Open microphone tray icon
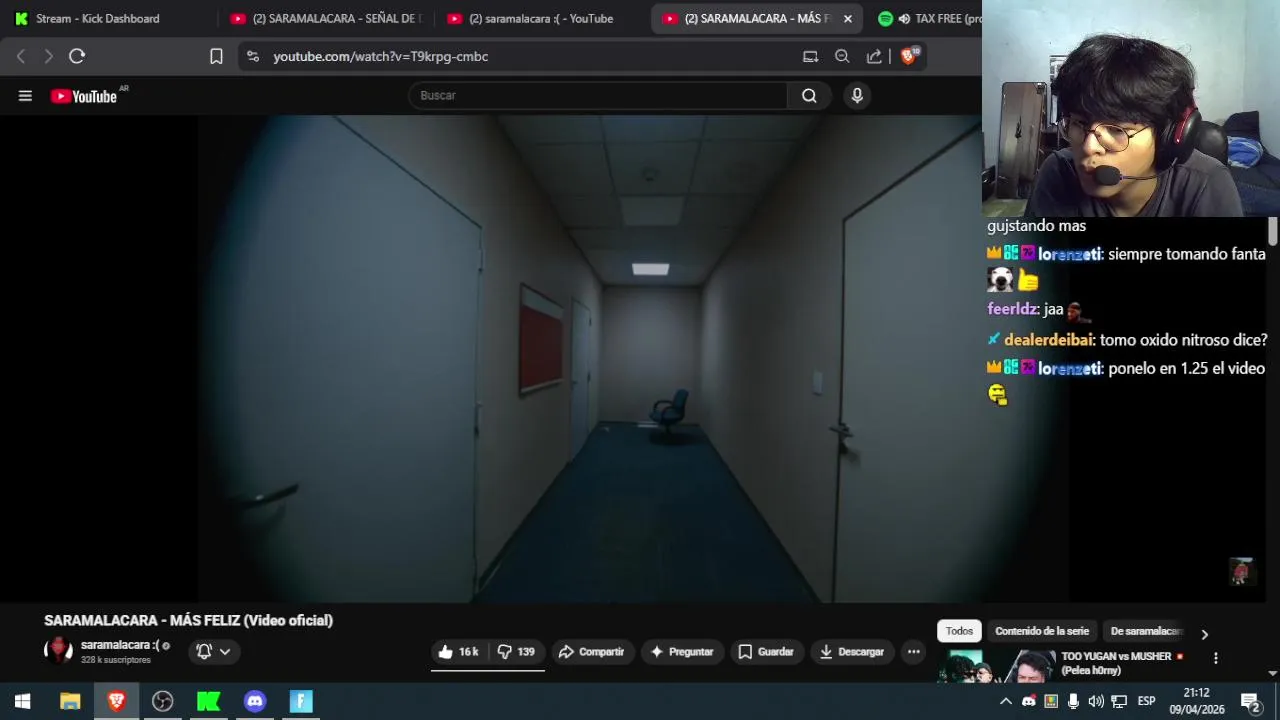The height and width of the screenshot is (720, 1280). 1073,701
